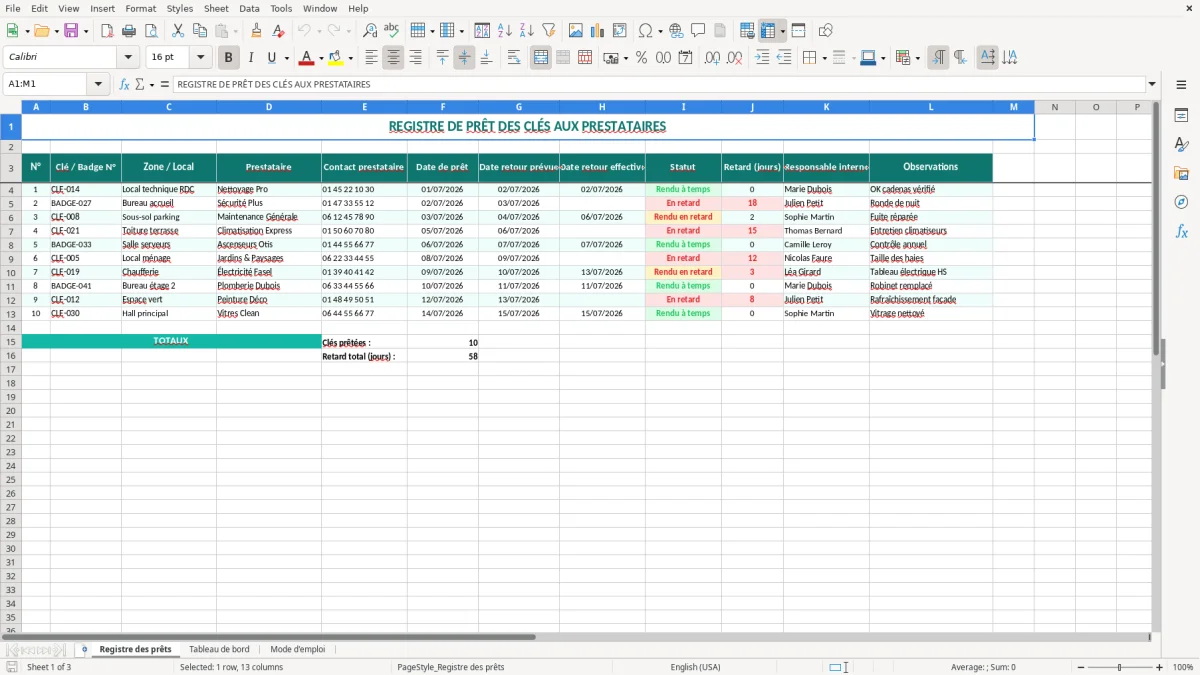Format selection as percent
Viewport: 1200px width, 675px height.
point(641,58)
